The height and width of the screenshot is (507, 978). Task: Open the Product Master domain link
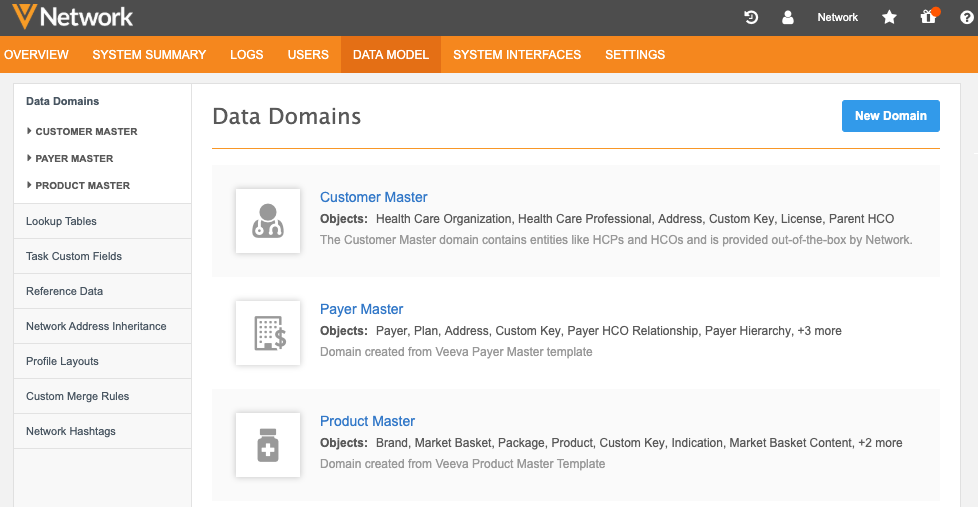[x=367, y=421]
